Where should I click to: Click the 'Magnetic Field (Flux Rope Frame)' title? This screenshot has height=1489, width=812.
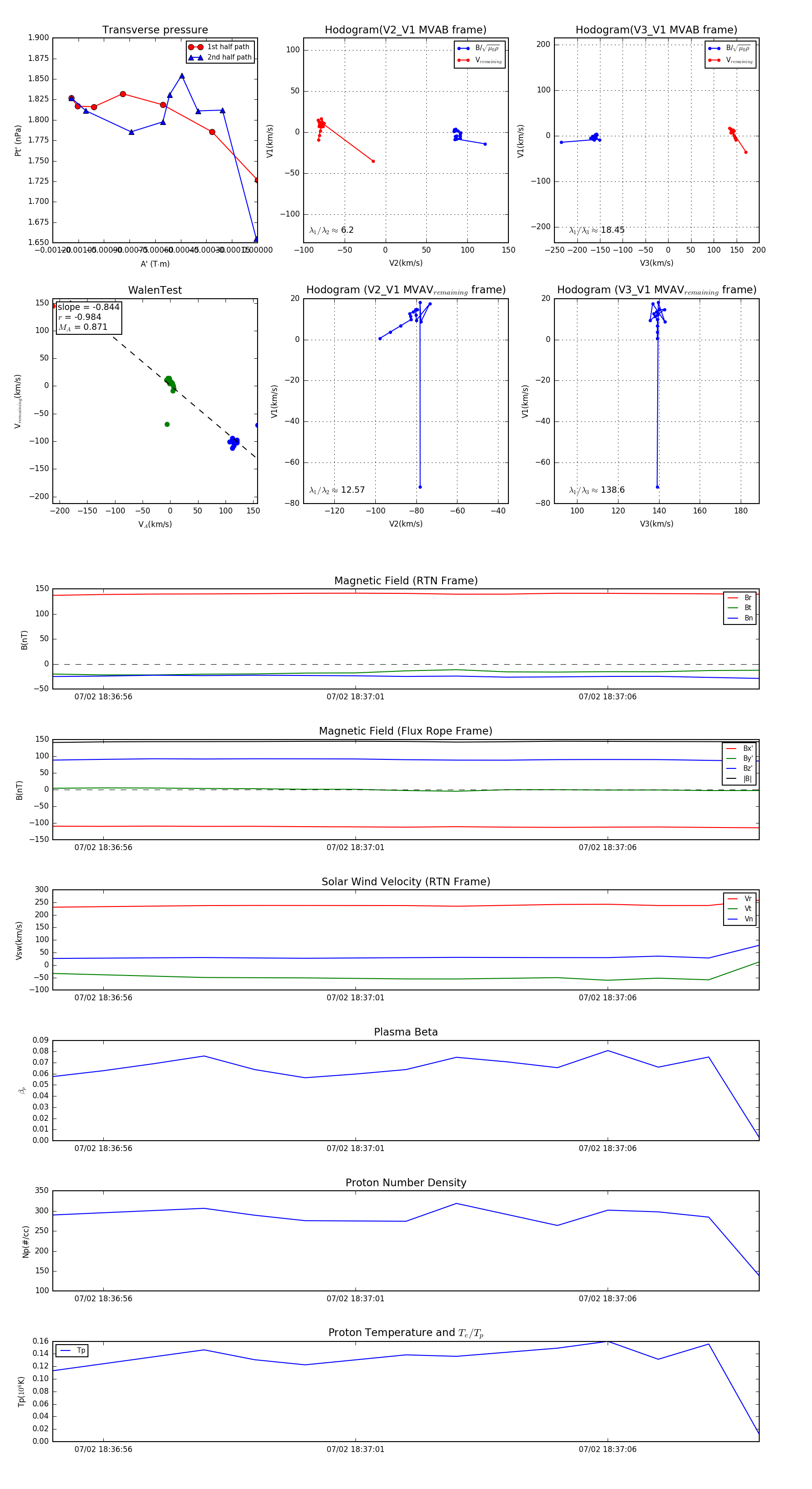406,731
